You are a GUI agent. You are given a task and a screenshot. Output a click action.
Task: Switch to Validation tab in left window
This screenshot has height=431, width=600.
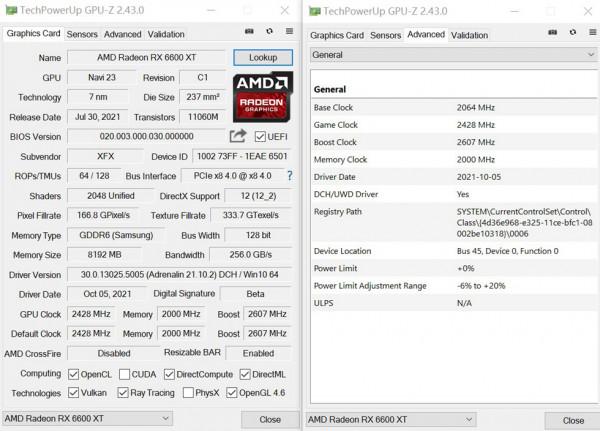pyautogui.click(x=166, y=34)
